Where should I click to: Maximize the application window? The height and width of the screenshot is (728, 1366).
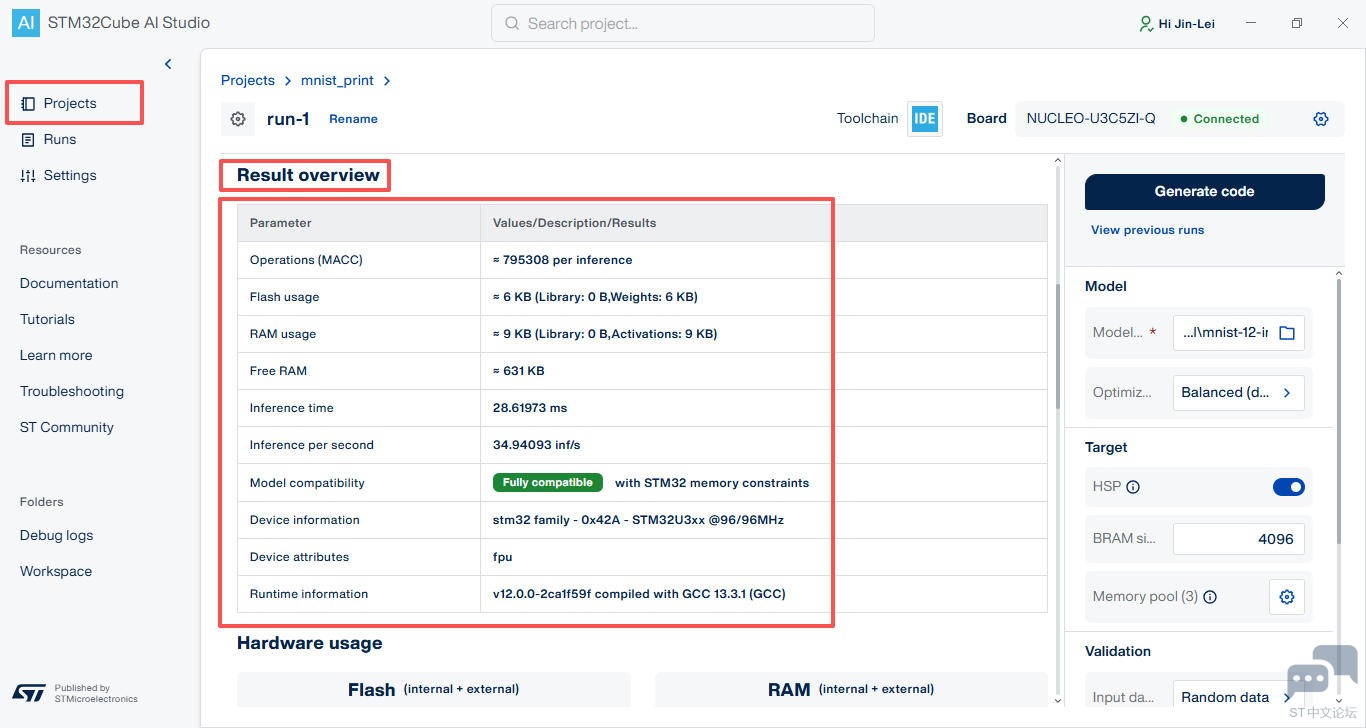[1297, 23]
